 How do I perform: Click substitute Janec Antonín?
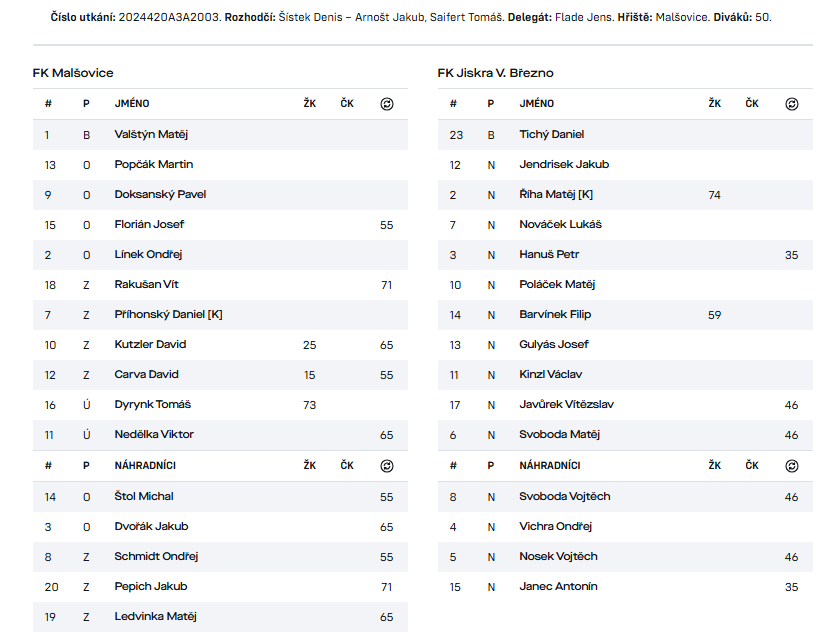pyautogui.click(x=558, y=586)
